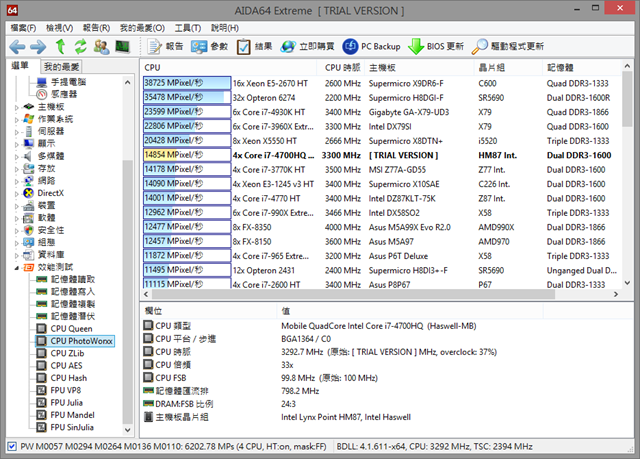
Task: Click the Refresh icon in toolbar
Action: click(81, 47)
